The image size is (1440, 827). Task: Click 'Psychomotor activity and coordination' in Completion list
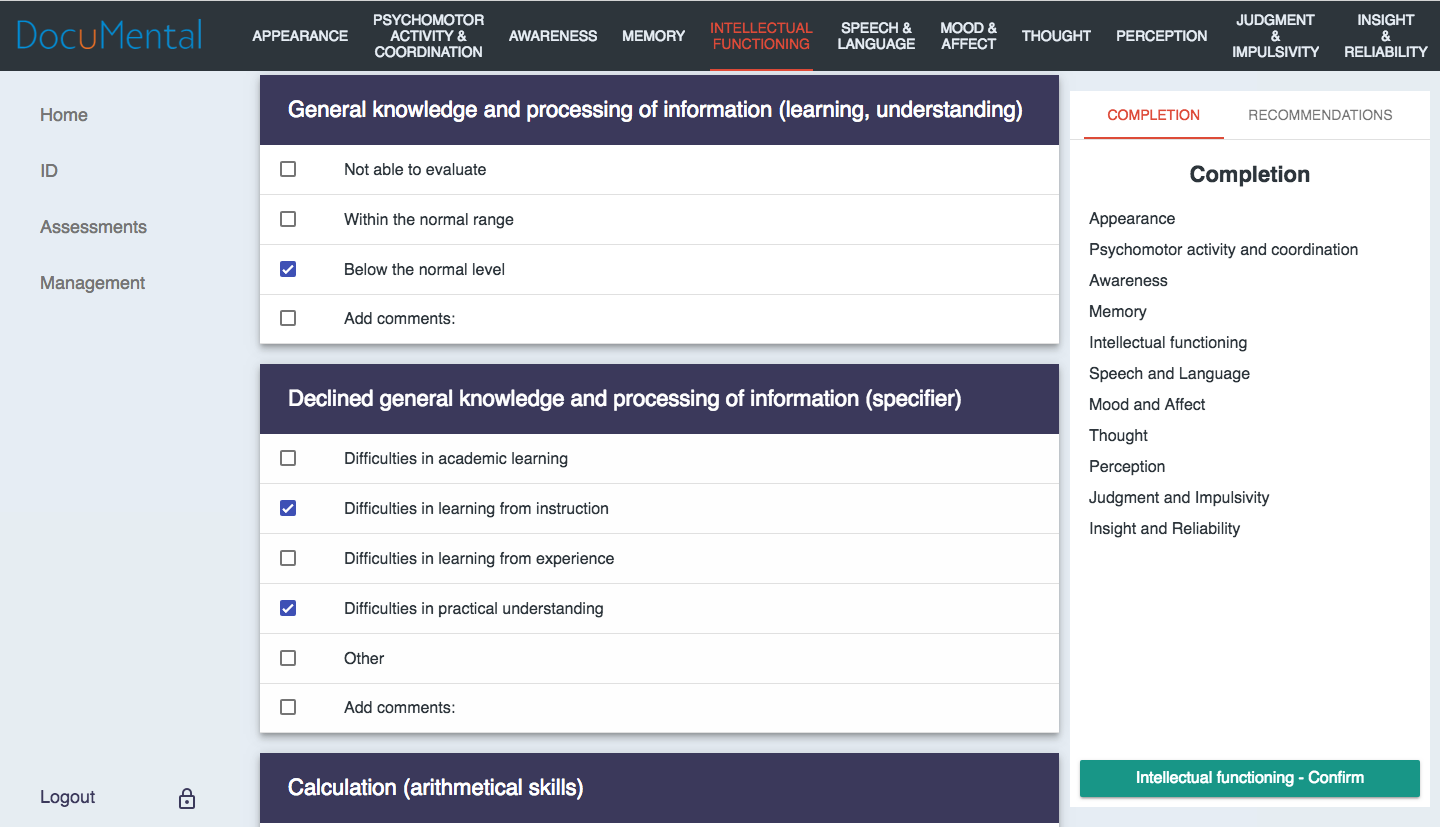pos(1224,250)
